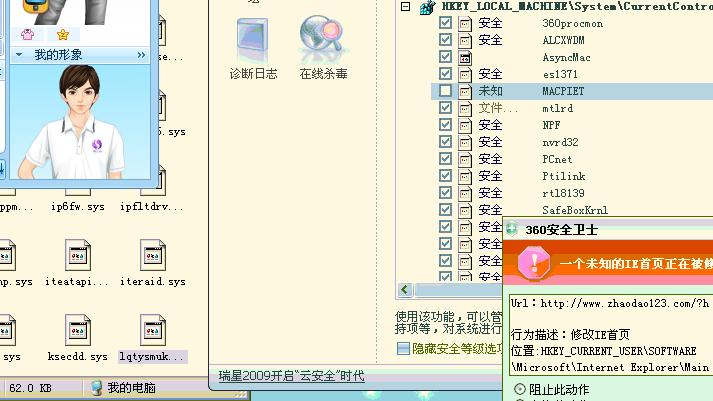Expand the 我的形象 double-chevron button
This screenshot has width=713, height=401.
coord(141,55)
